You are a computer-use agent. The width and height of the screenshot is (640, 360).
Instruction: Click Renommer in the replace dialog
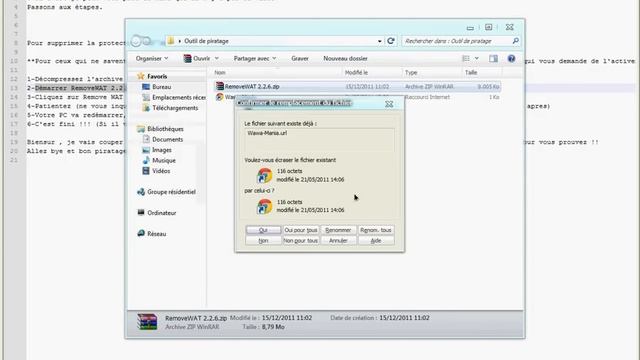click(338, 230)
